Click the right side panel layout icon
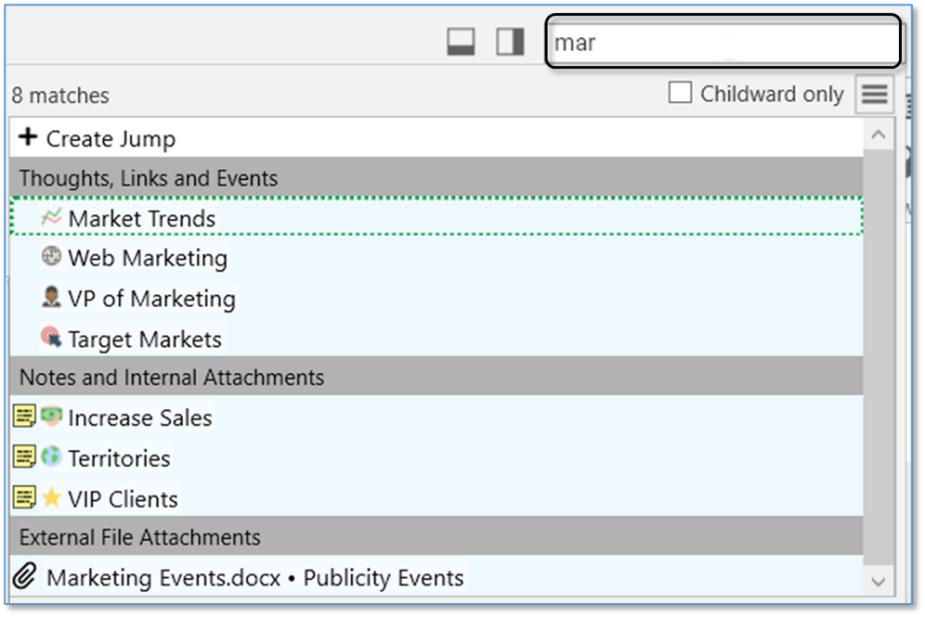This screenshot has width=925, height=617. [510, 42]
